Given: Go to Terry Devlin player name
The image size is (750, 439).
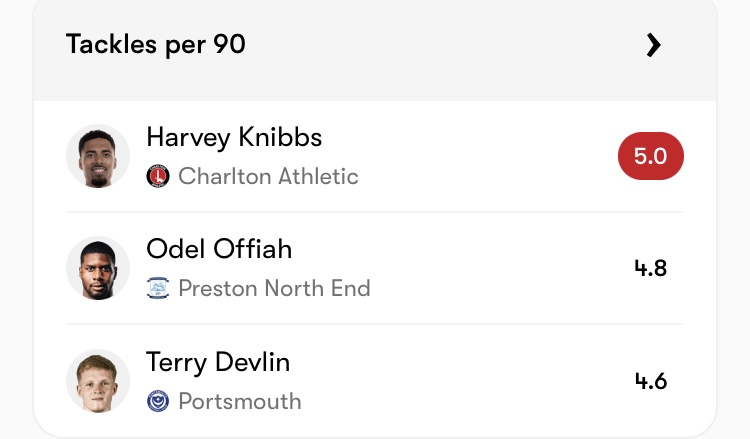Looking at the screenshot, I should [218, 361].
